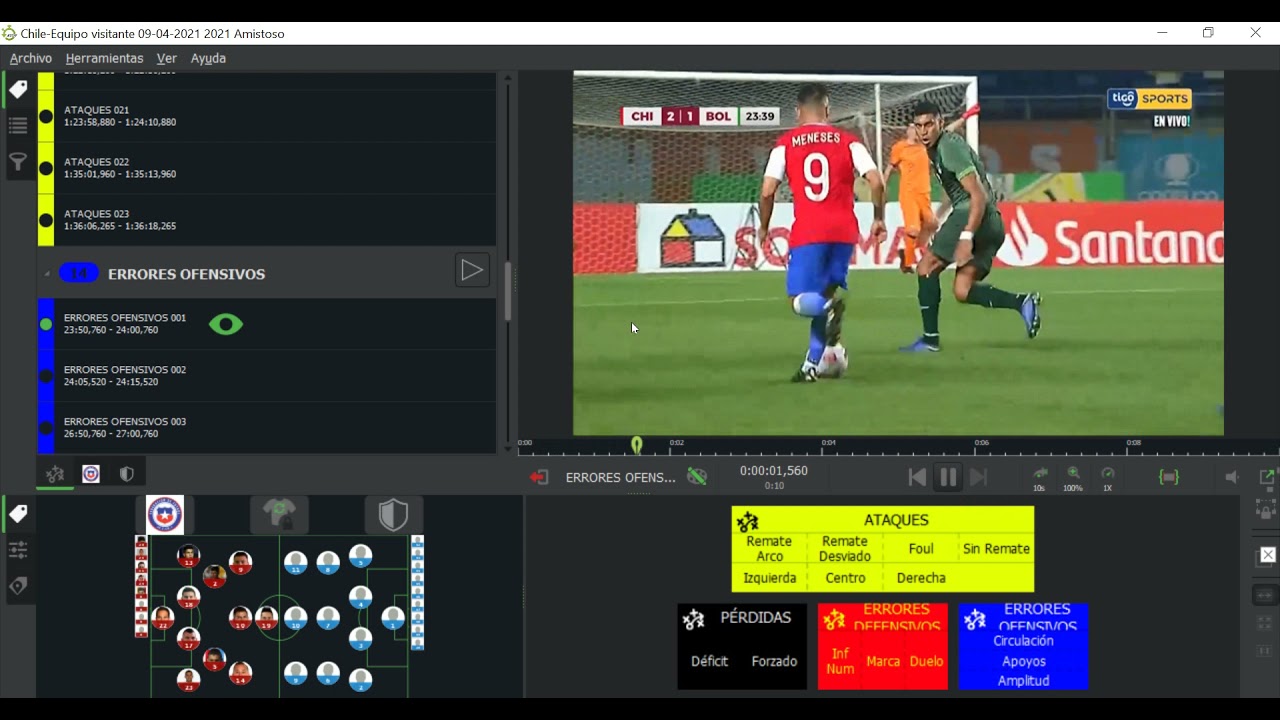Viewport: 1280px width, 720px height.
Task: Click the 10s jump icon
Action: [1040, 478]
